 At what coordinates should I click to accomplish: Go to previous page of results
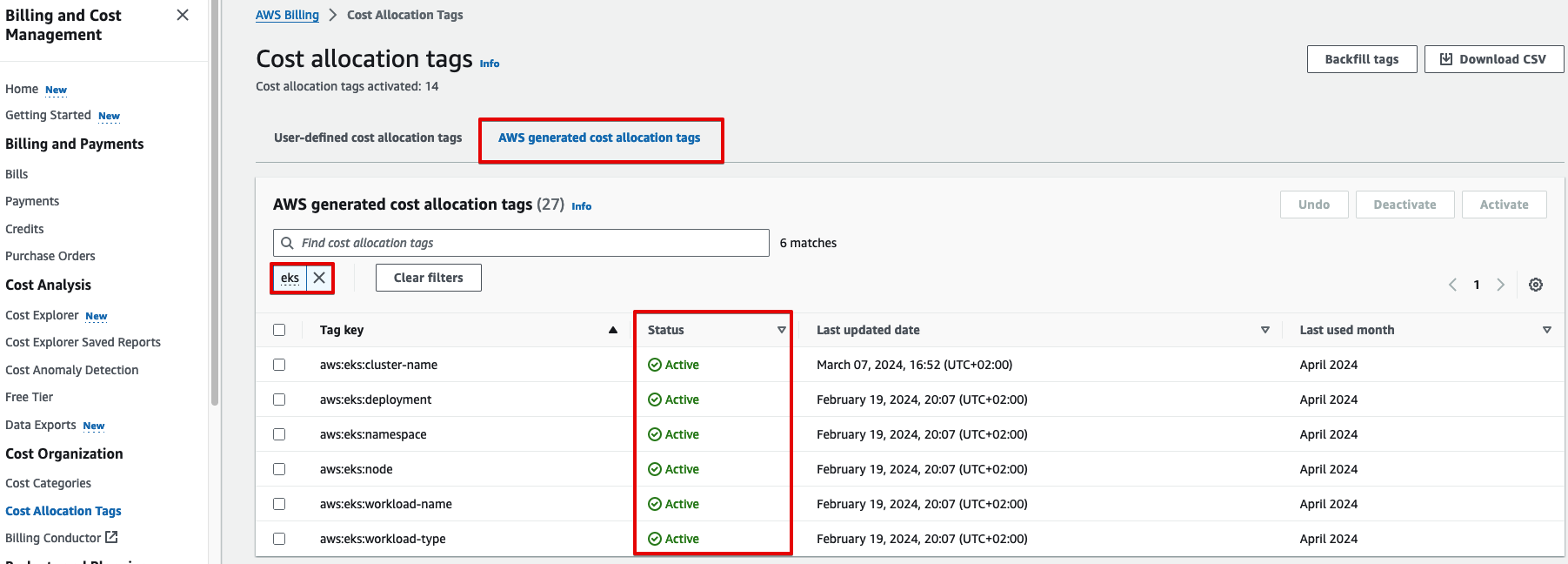pyautogui.click(x=1452, y=285)
